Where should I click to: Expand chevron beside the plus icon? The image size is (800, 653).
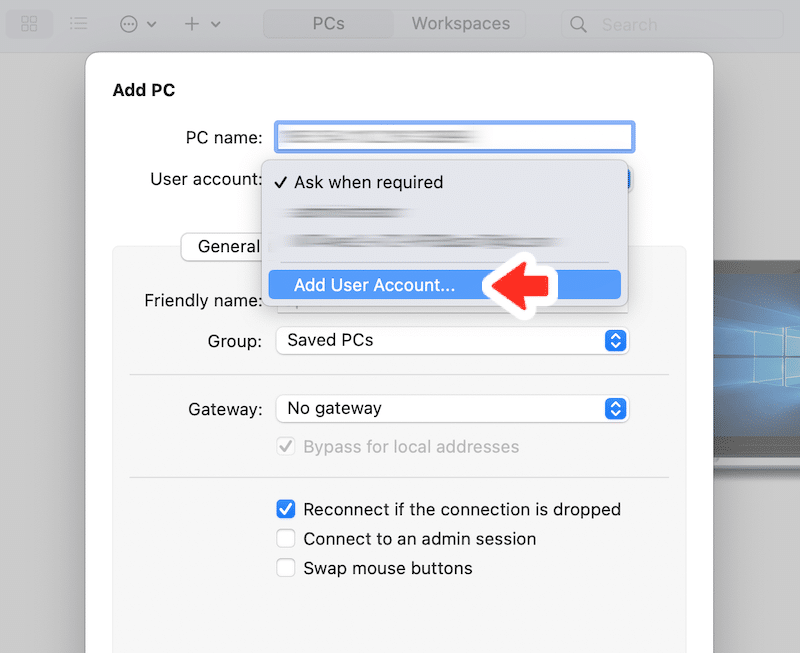pos(216,24)
